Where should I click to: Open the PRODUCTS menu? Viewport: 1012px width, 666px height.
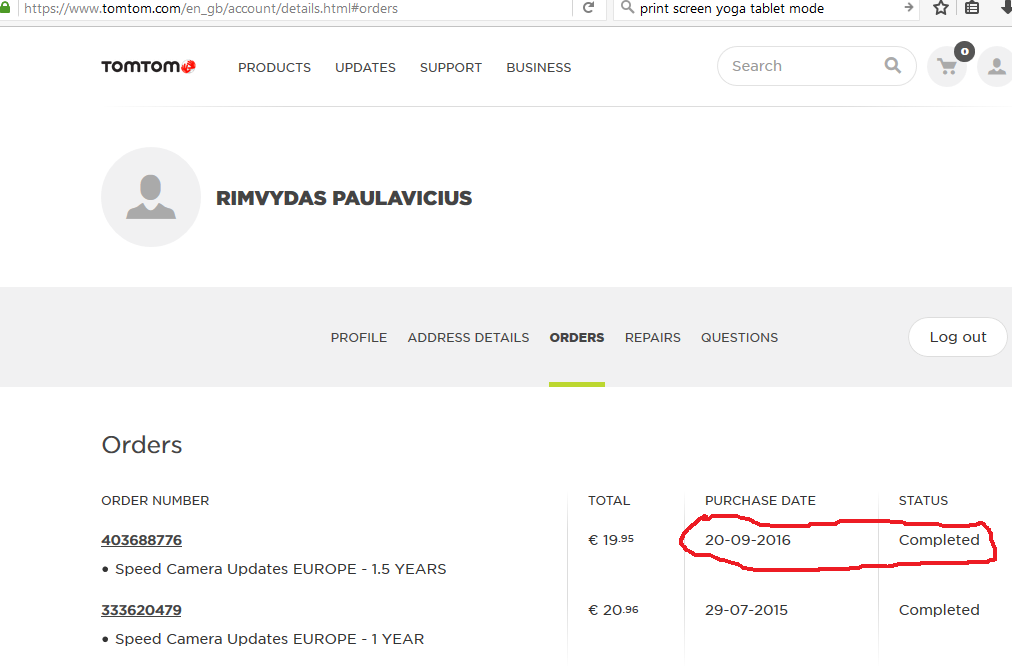coord(274,68)
